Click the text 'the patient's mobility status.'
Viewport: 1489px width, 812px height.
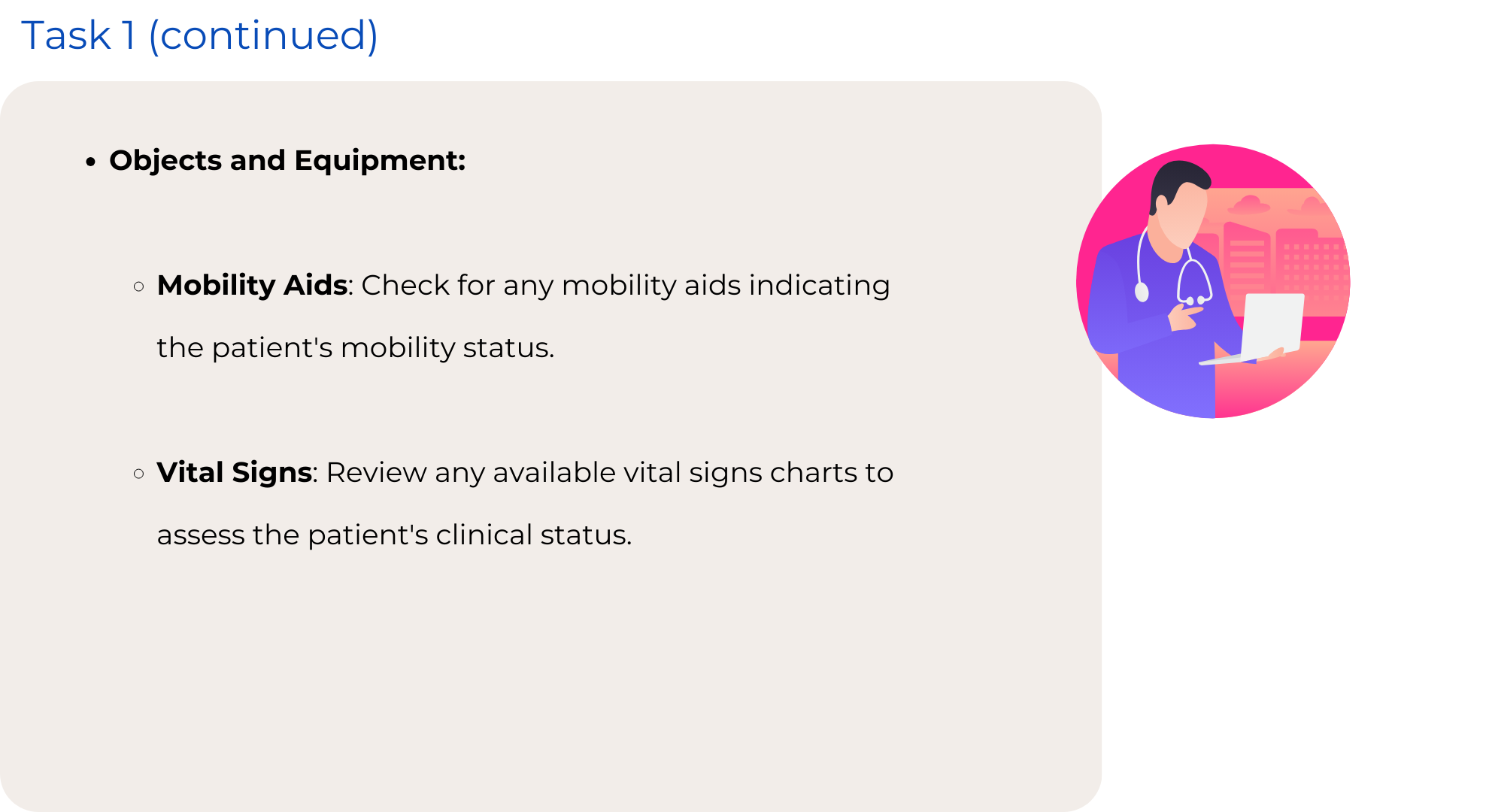coord(355,348)
